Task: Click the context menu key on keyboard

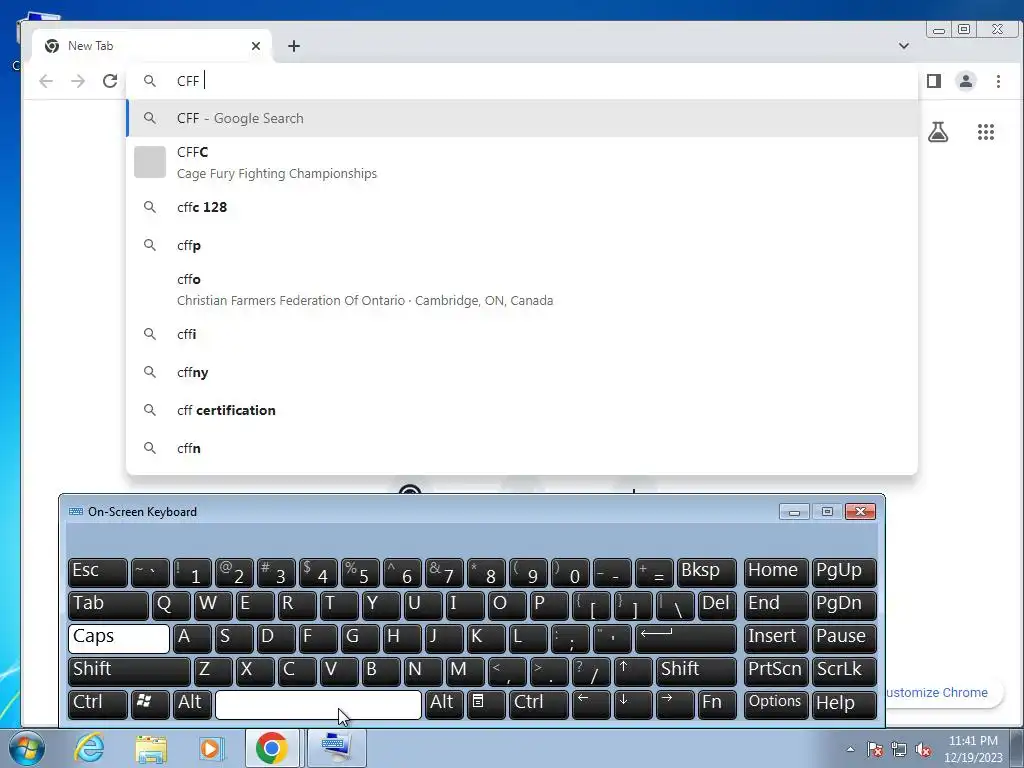Action: tap(487, 704)
